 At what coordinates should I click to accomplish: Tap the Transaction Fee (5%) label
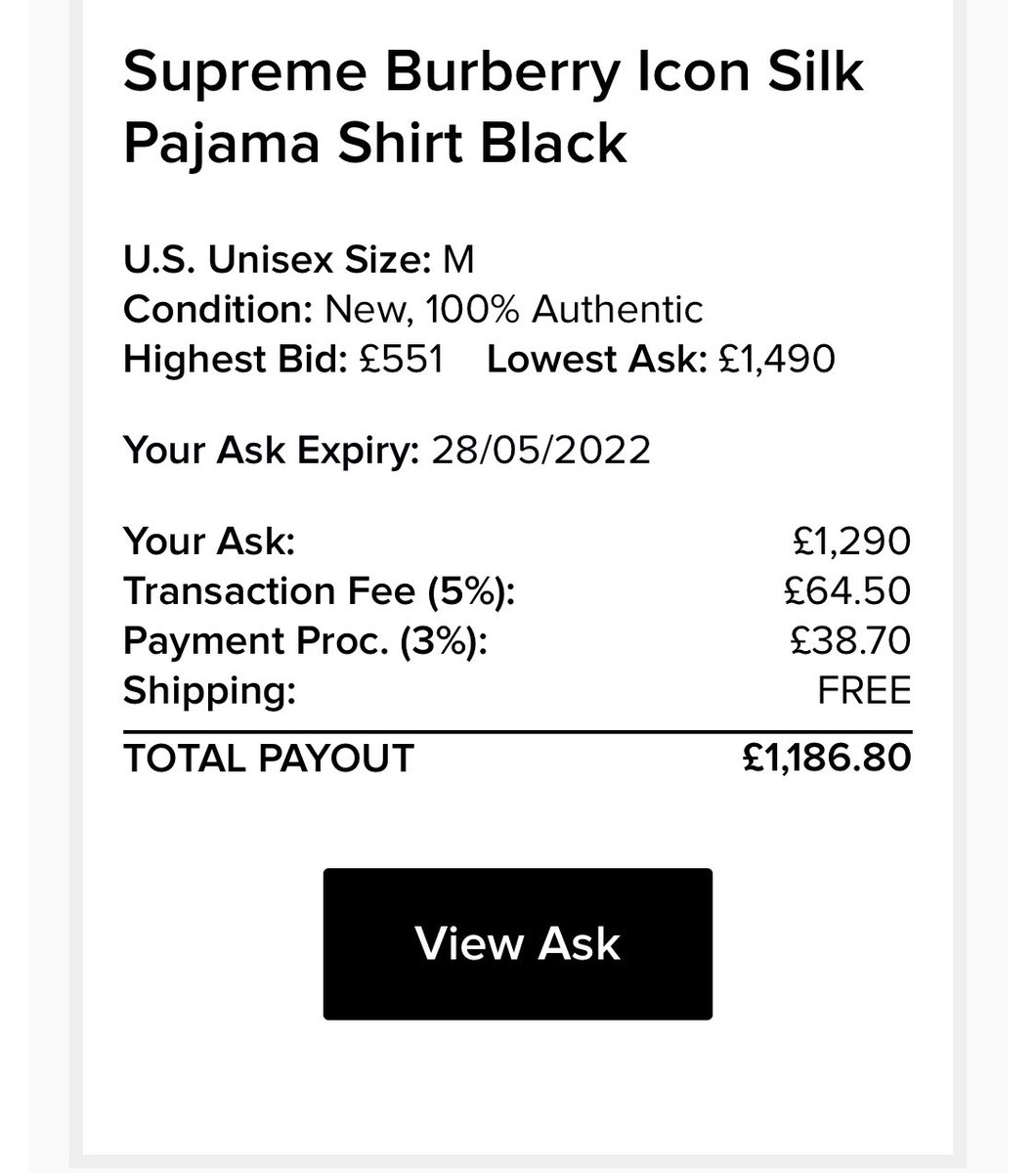click(x=319, y=591)
